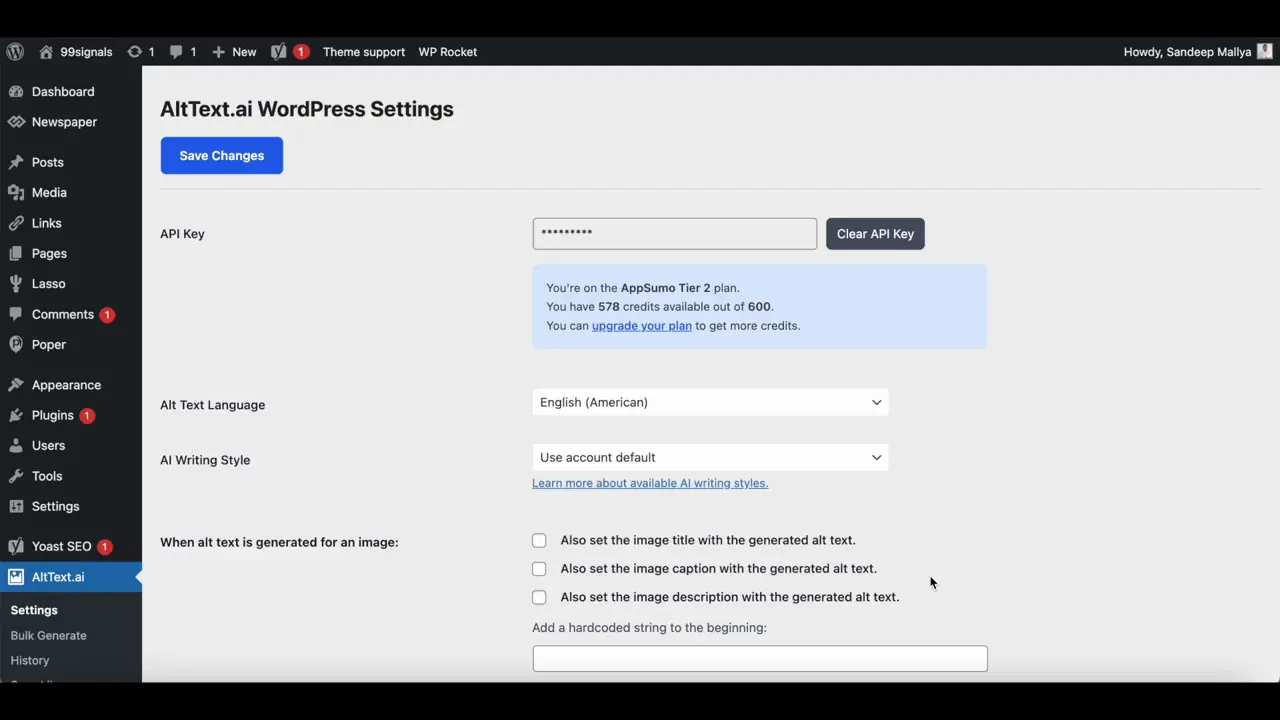Screen dimensions: 1280x720
Task: Click the WordPress logo in the admin bar
Action: (x=15, y=51)
